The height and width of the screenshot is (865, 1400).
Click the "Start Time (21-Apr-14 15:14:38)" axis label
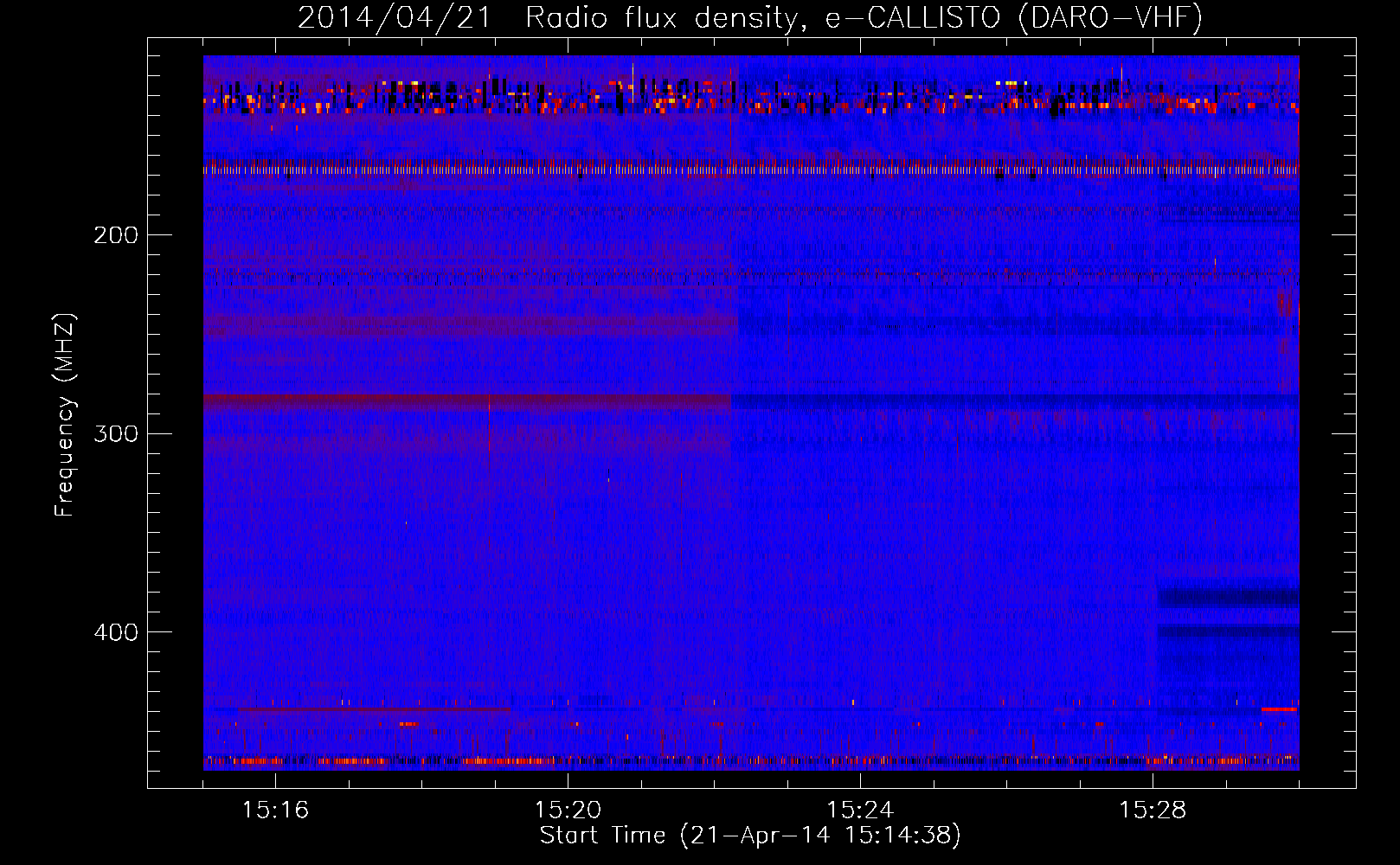pyautogui.click(x=750, y=836)
